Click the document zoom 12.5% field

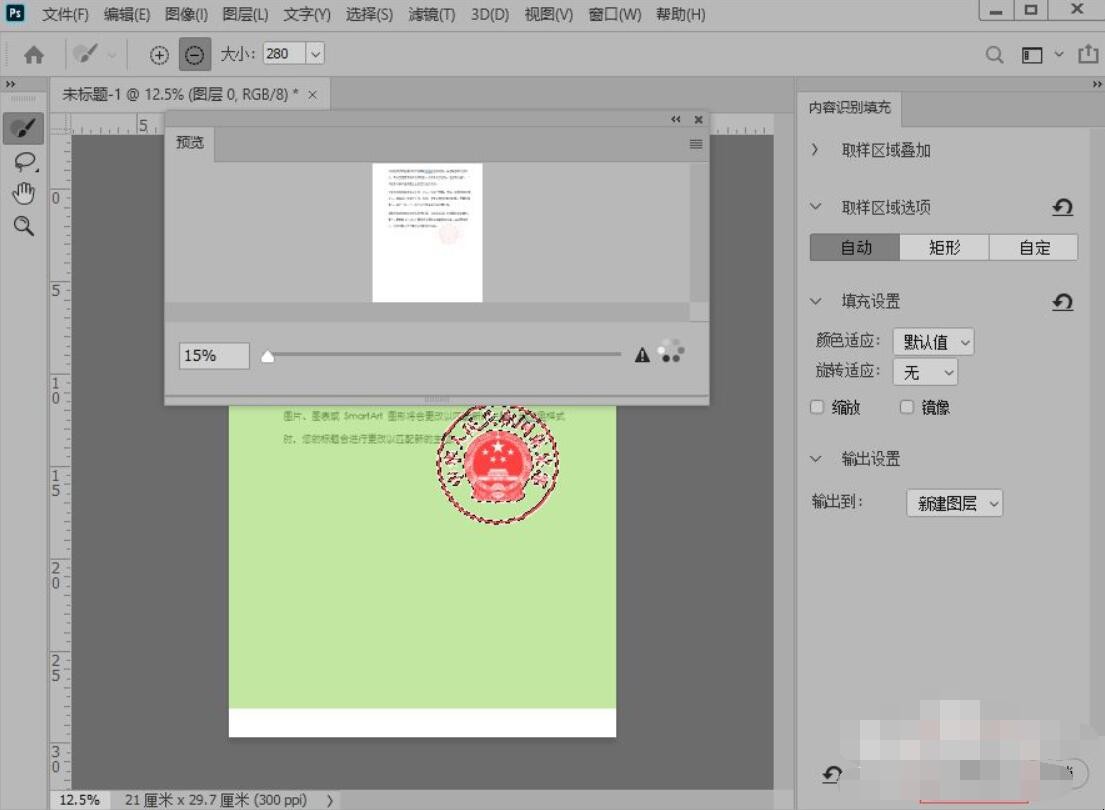[x=79, y=800]
